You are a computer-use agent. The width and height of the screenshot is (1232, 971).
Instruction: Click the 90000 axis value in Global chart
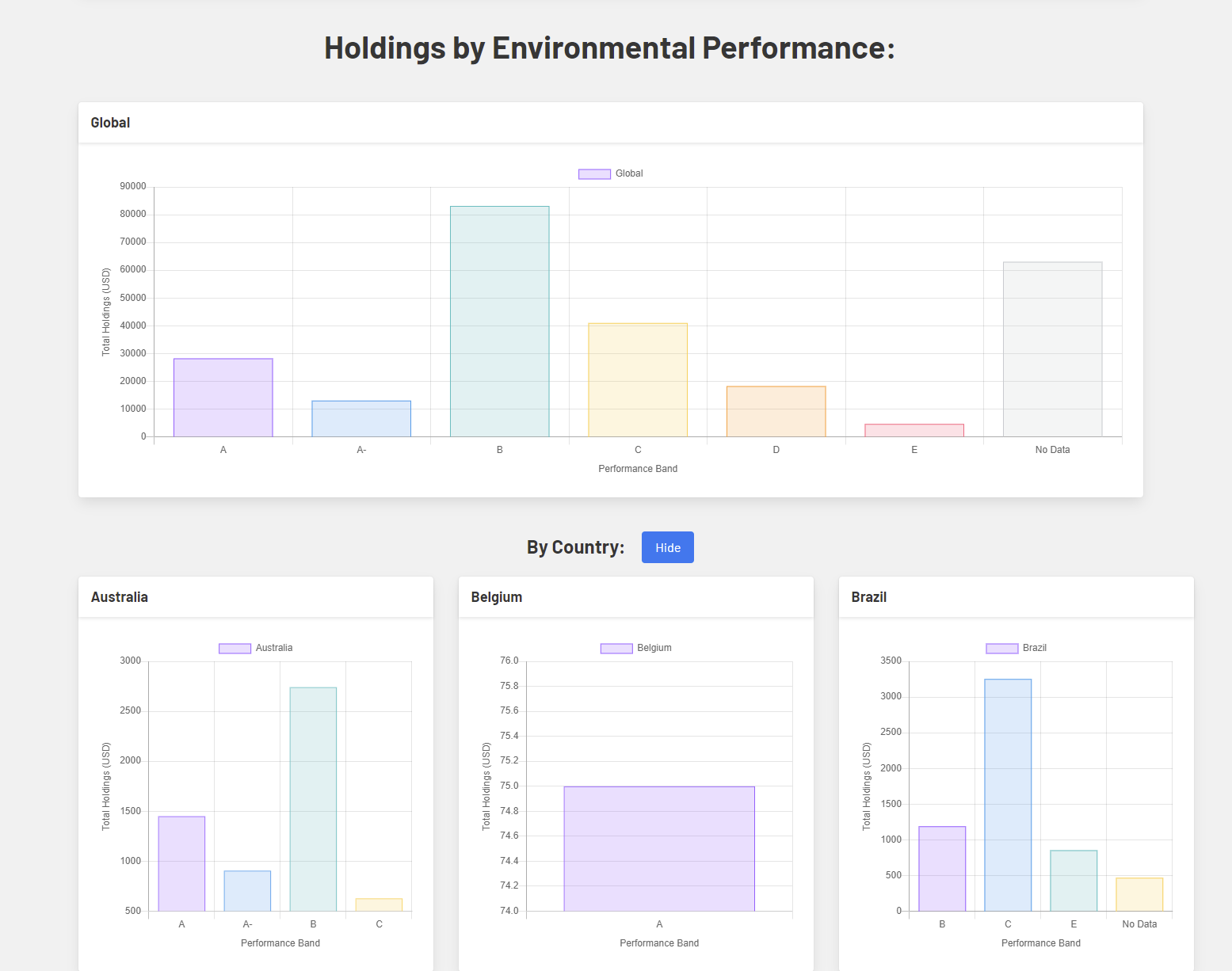[133, 186]
